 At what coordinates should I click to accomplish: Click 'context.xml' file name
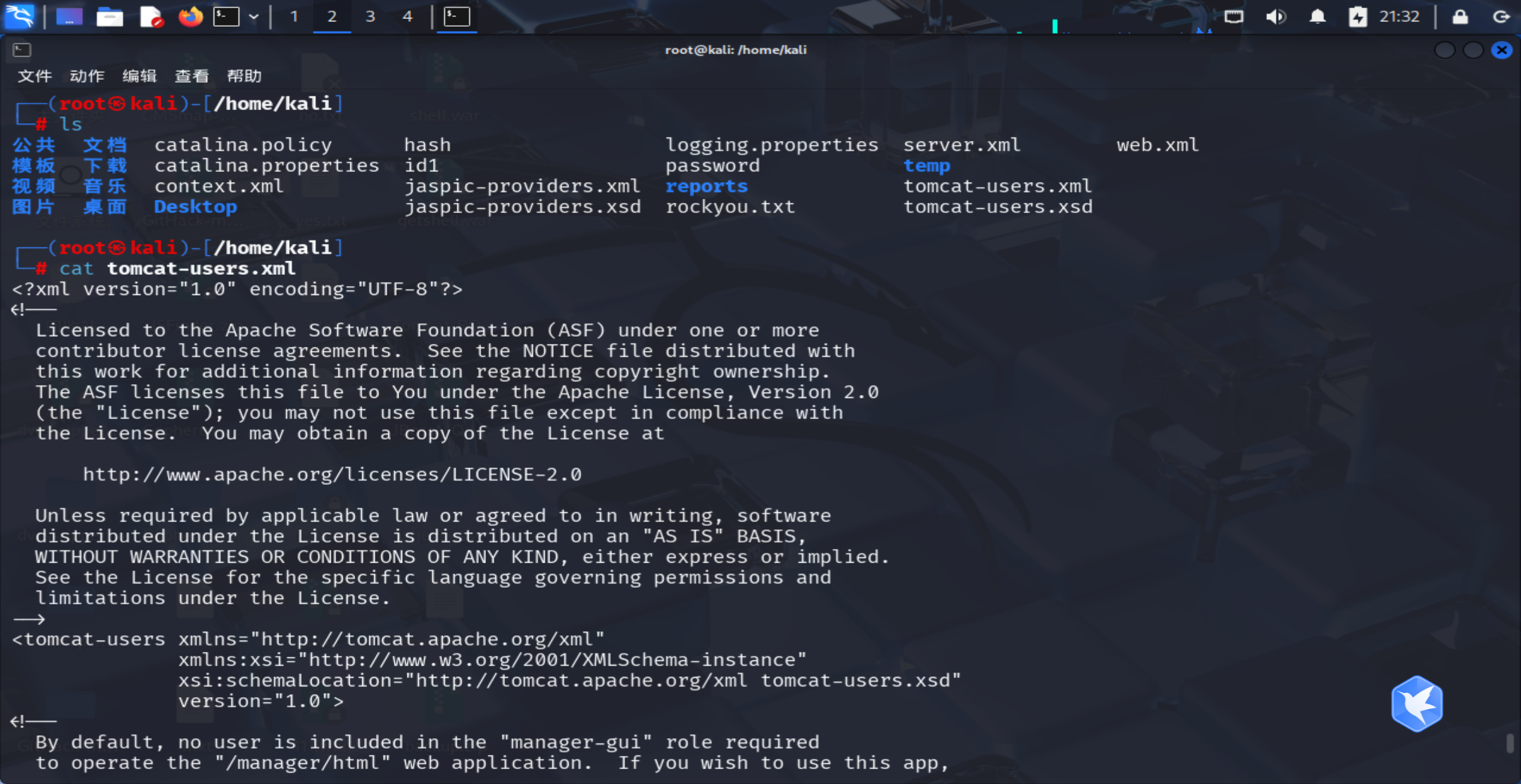(219, 187)
